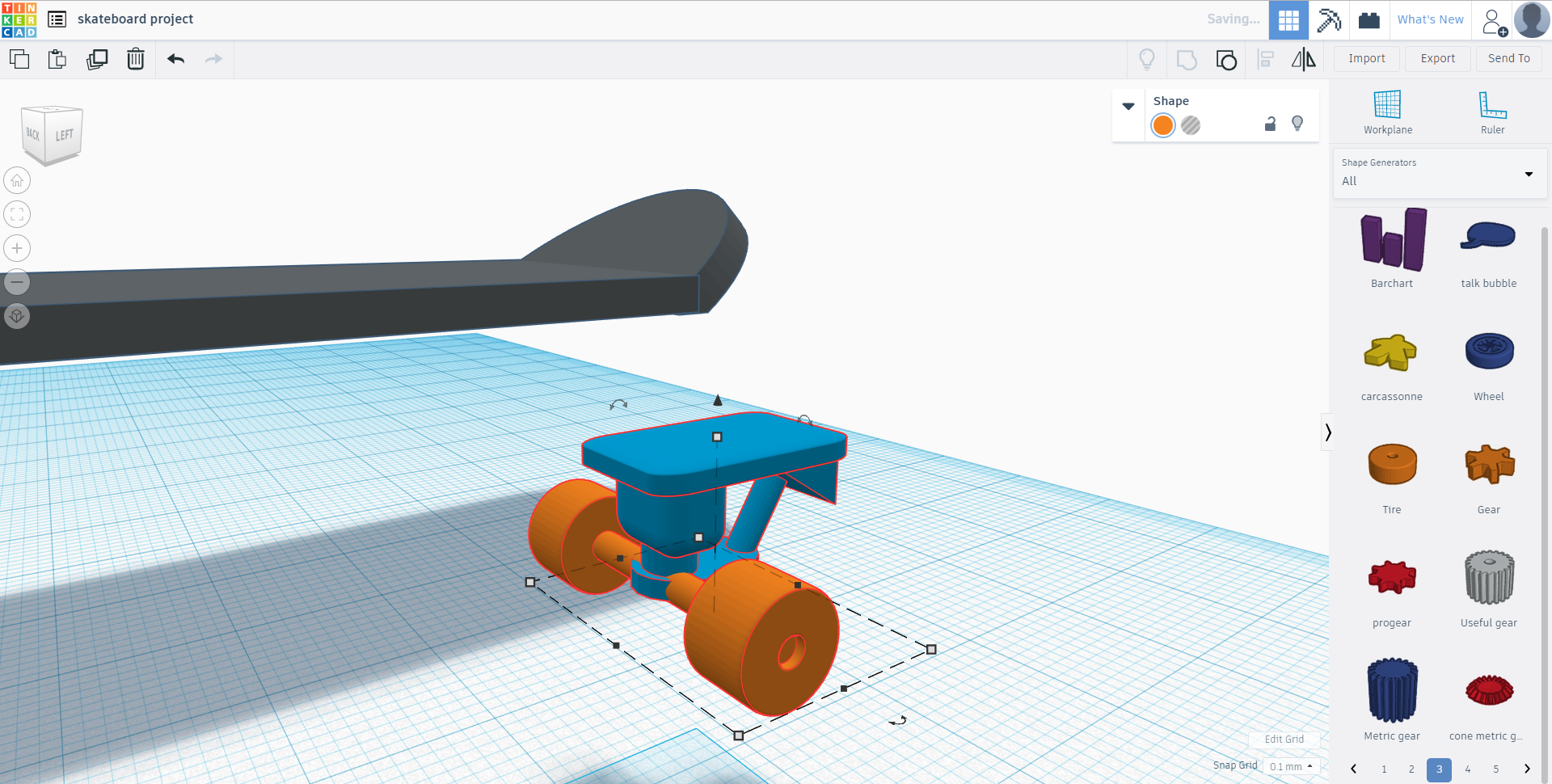Open Bricks mode icon
The width and height of the screenshot is (1552, 784).
1369,19
